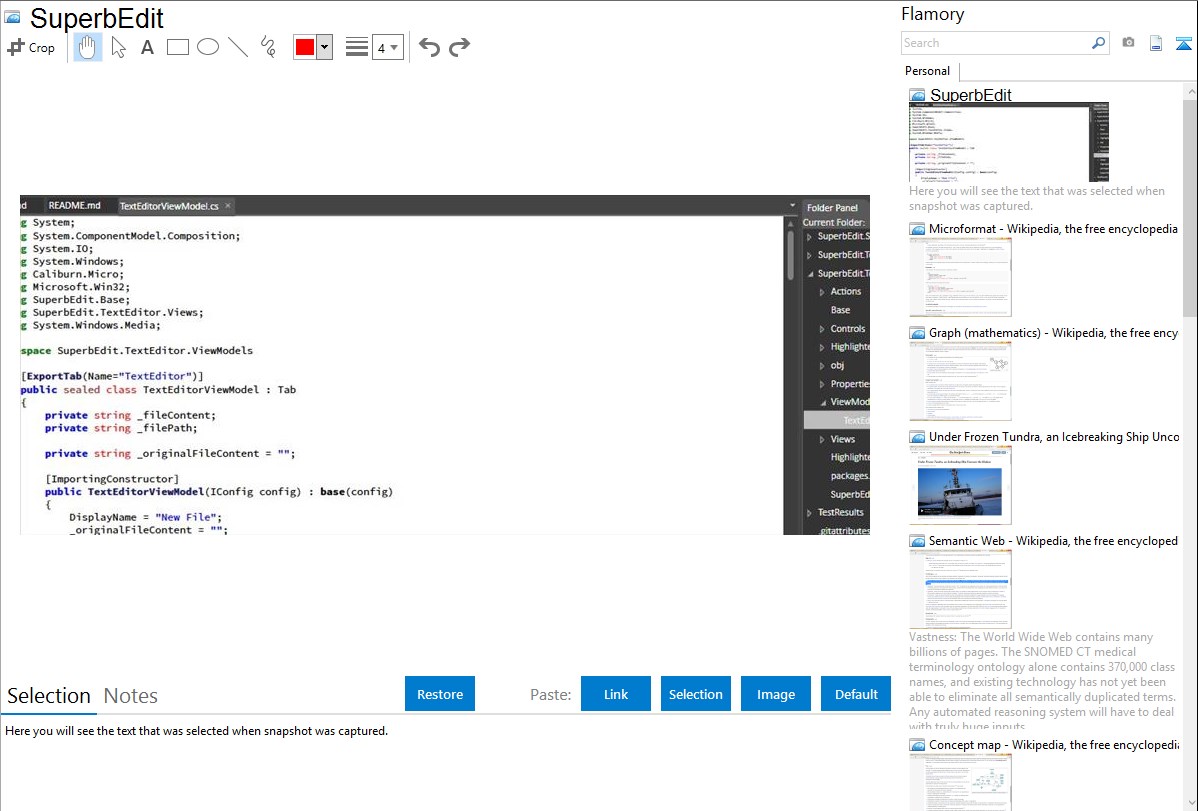Click the 'Vastness: The World Wide Web' description text
The height and width of the screenshot is (811, 1198).
click(1042, 681)
